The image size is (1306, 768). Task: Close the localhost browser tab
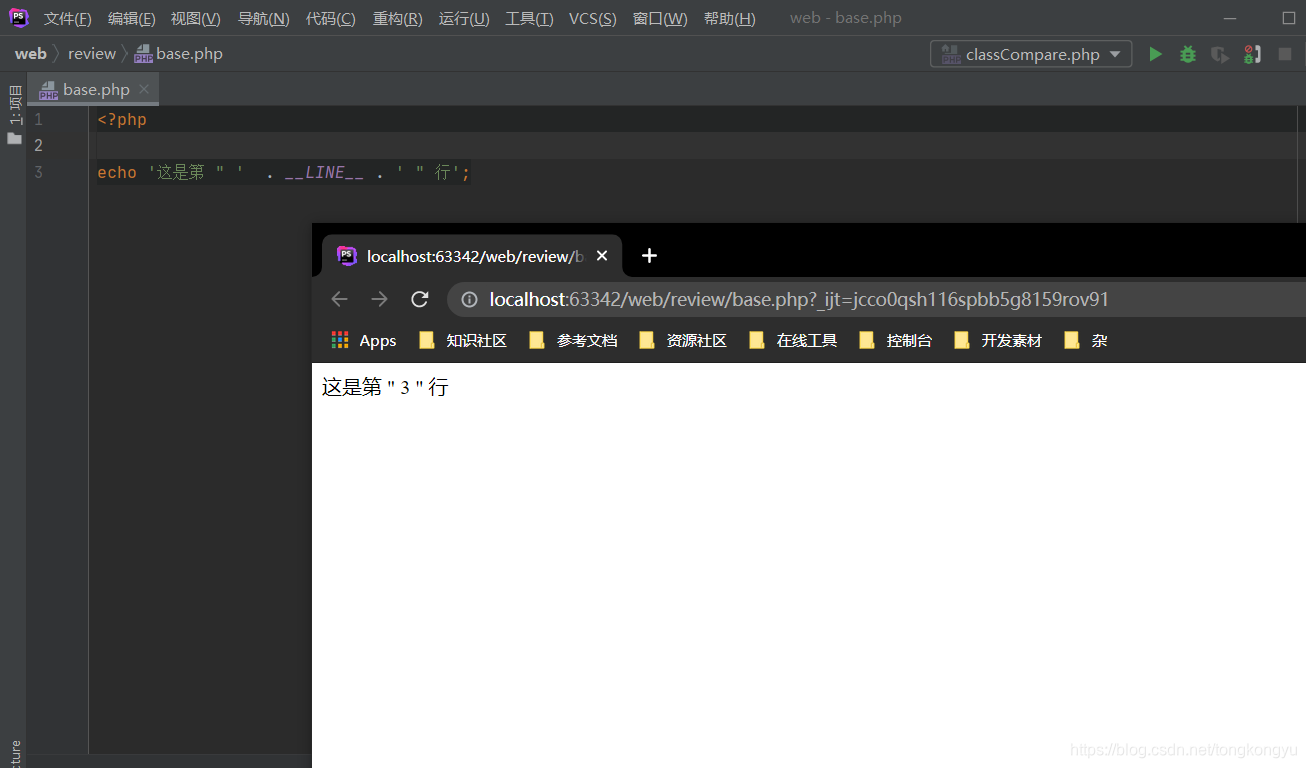pos(602,256)
